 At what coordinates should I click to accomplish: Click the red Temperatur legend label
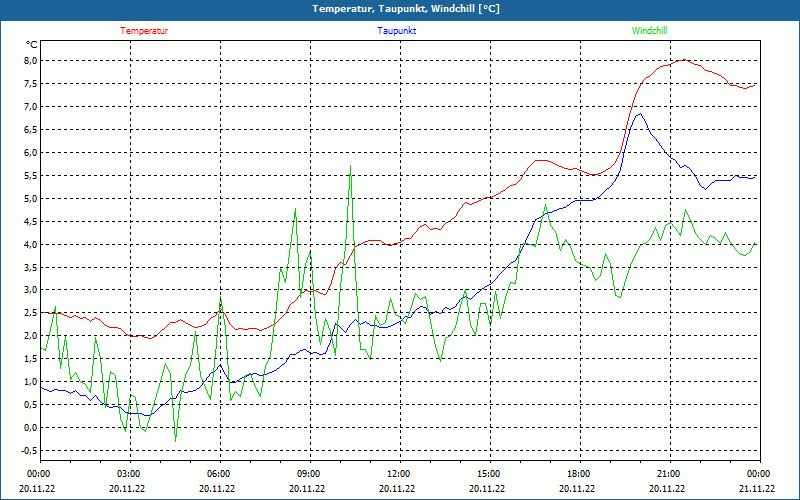tap(144, 31)
